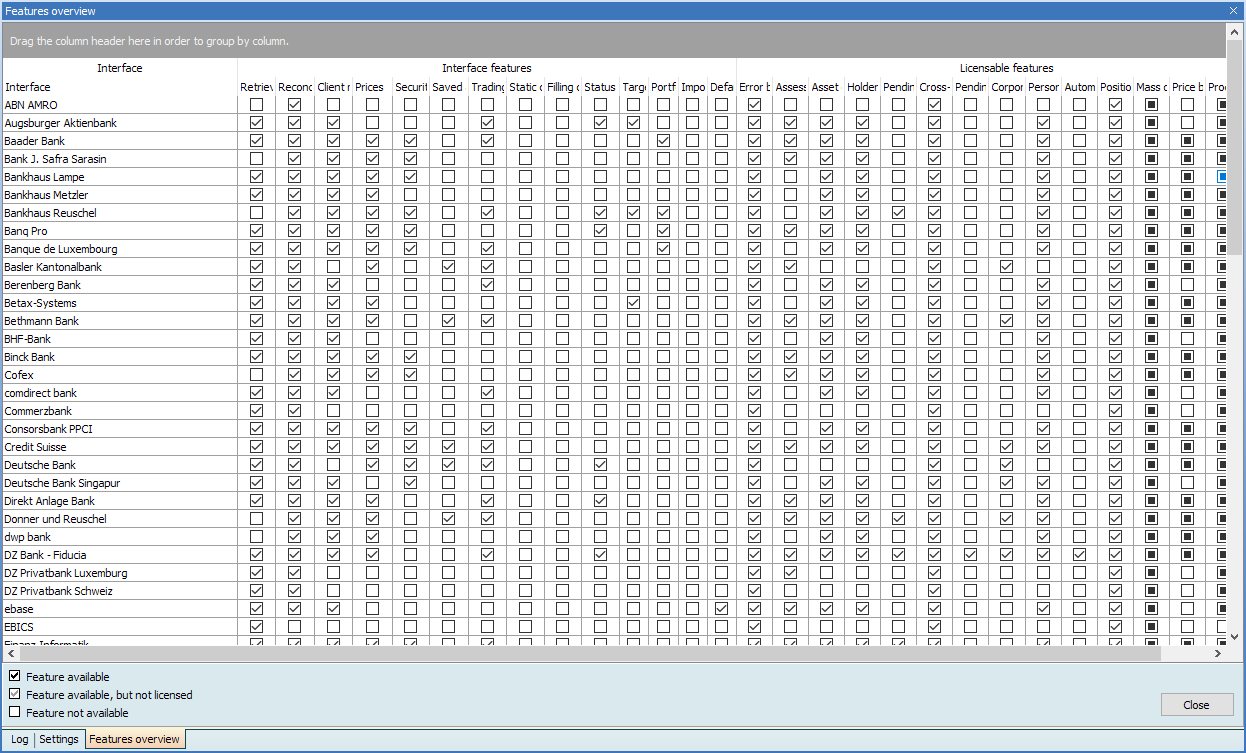The width and height of the screenshot is (1246, 753).
Task: Click the vertical scrollbar up arrow
Action: (1234, 30)
